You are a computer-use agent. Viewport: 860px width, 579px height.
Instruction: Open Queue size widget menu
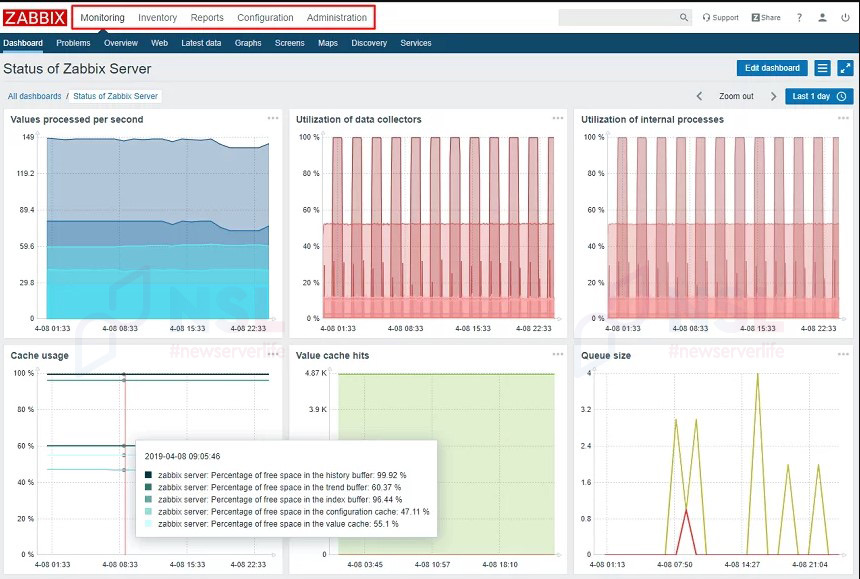(x=843, y=354)
